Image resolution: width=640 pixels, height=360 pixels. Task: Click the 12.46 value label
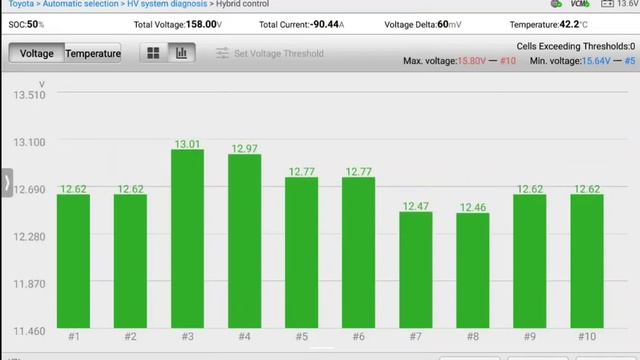point(473,208)
